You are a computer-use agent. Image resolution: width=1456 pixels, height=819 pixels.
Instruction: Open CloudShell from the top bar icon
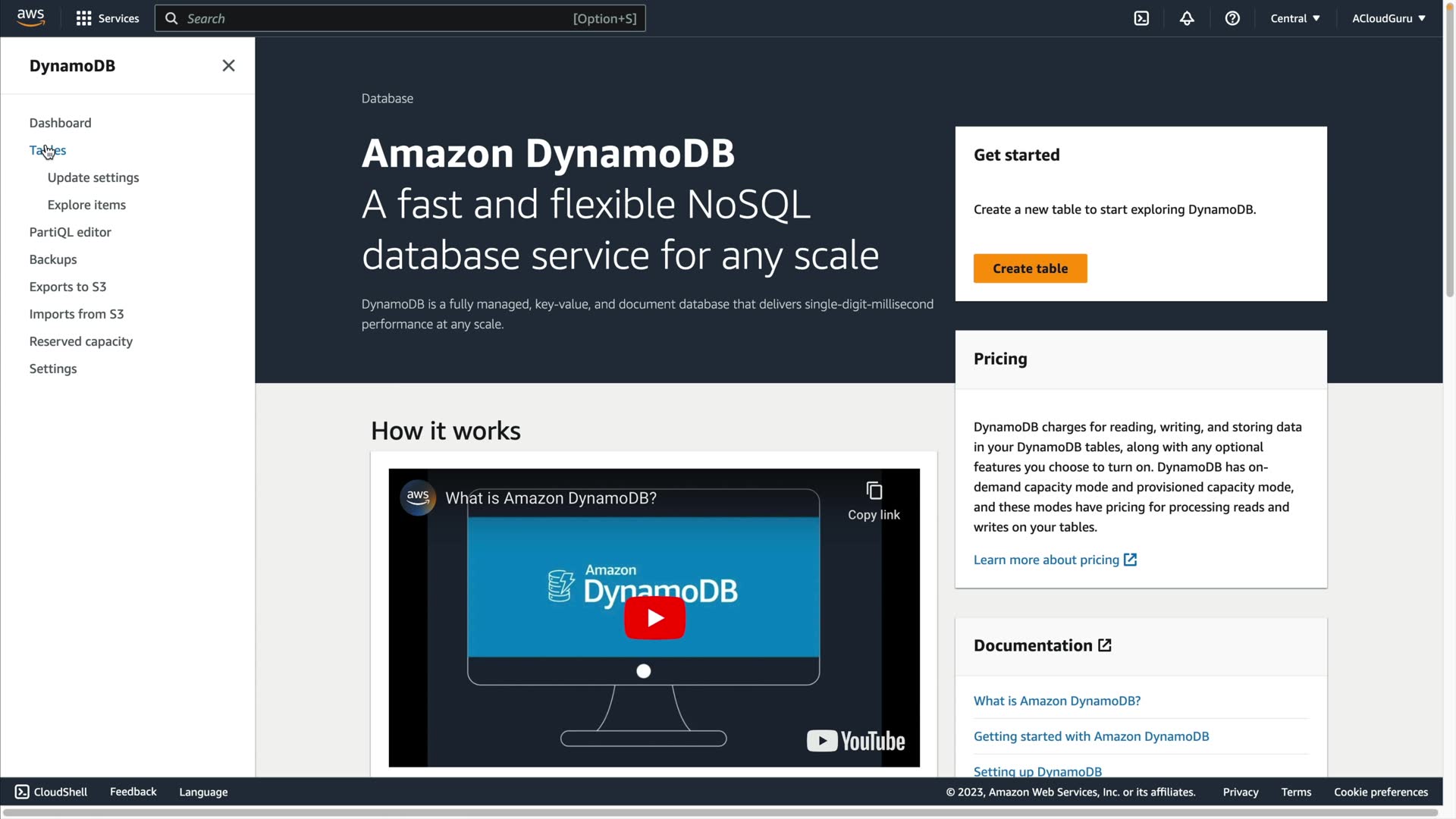pyautogui.click(x=1141, y=18)
